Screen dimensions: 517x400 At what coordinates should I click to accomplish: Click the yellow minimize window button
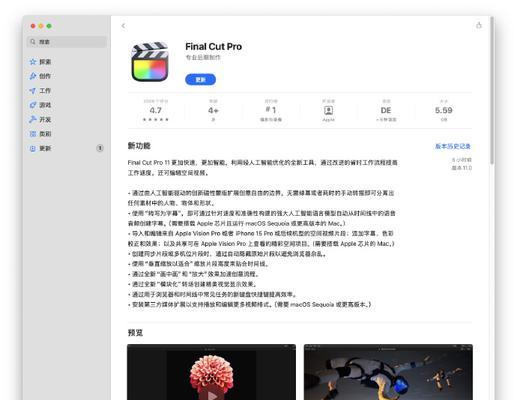coord(41,26)
